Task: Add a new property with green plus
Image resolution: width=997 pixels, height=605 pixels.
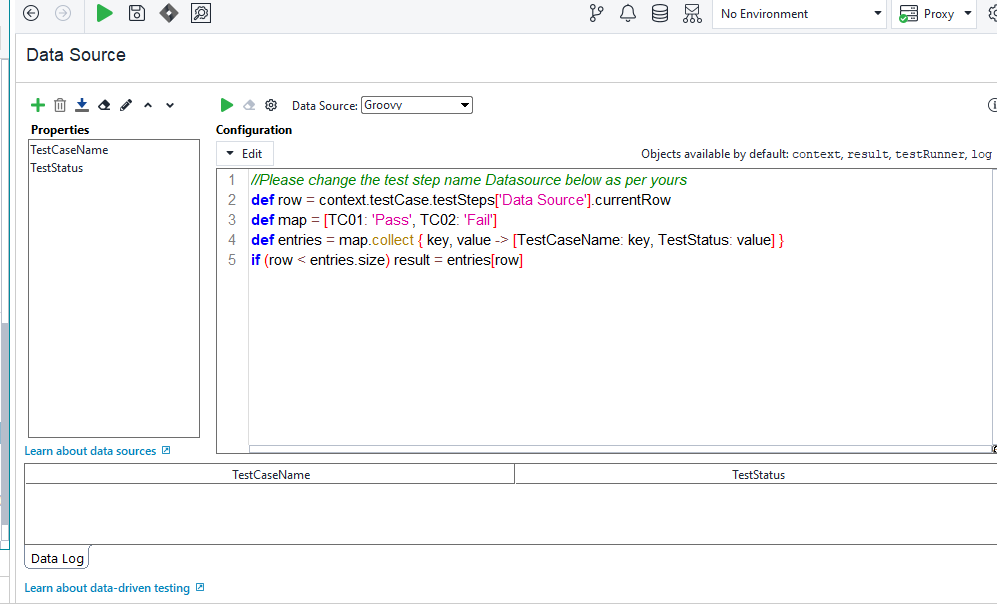Action: [x=38, y=105]
